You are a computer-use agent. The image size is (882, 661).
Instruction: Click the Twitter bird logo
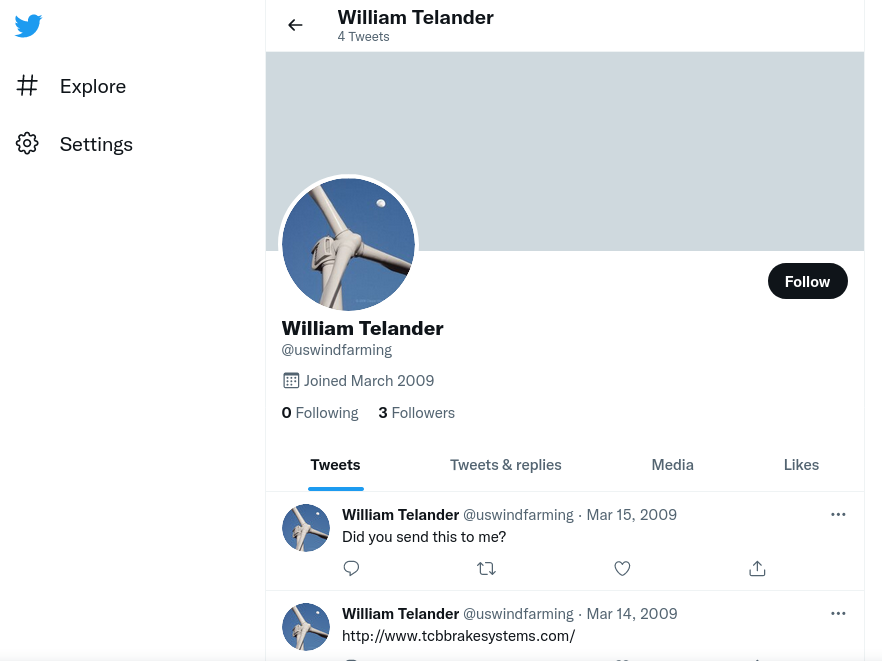tap(28, 26)
